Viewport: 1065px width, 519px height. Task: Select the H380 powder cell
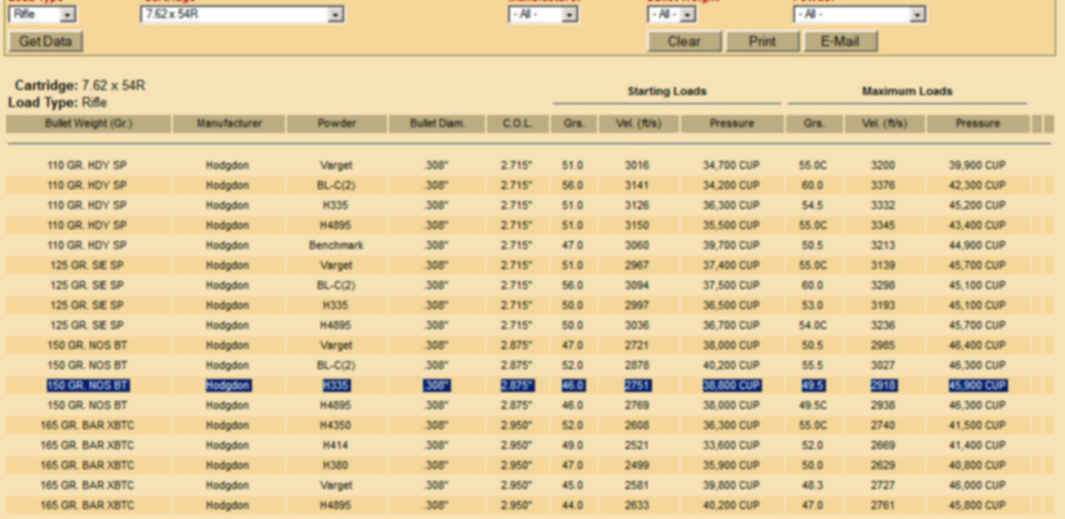(336, 466)
